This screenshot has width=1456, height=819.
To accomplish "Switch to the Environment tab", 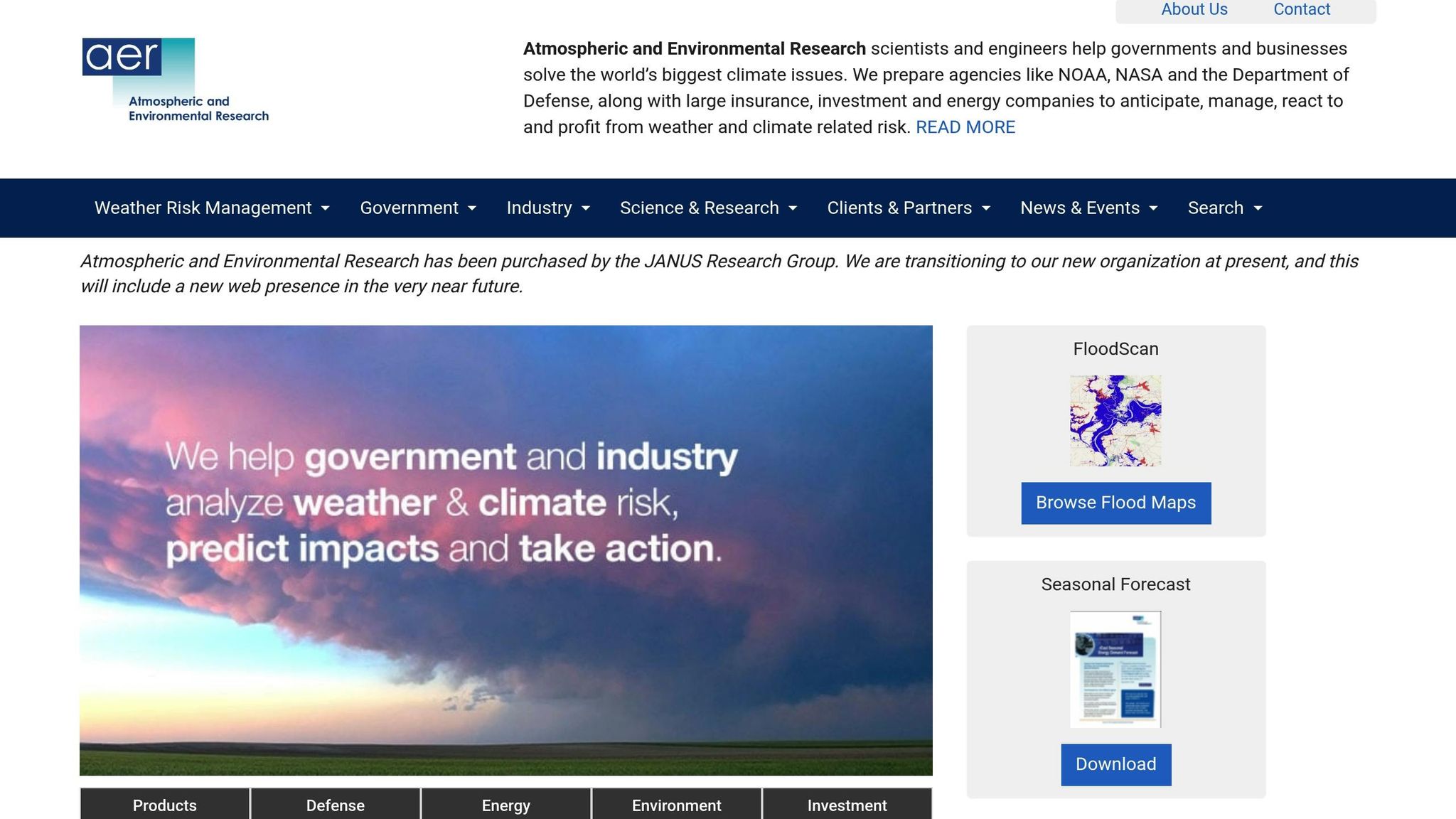I will pos(677,805).
